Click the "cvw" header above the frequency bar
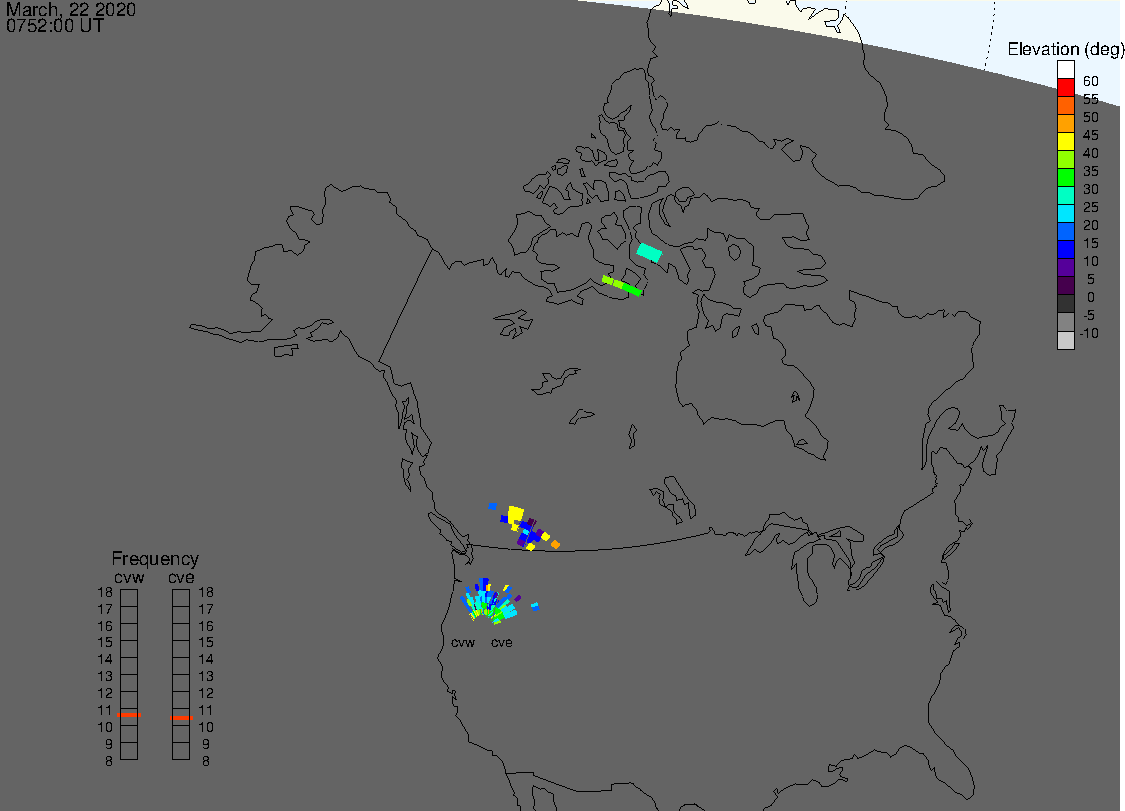Screen dimensions: 1125x811 pyautogui.click(x=129, y=578)
